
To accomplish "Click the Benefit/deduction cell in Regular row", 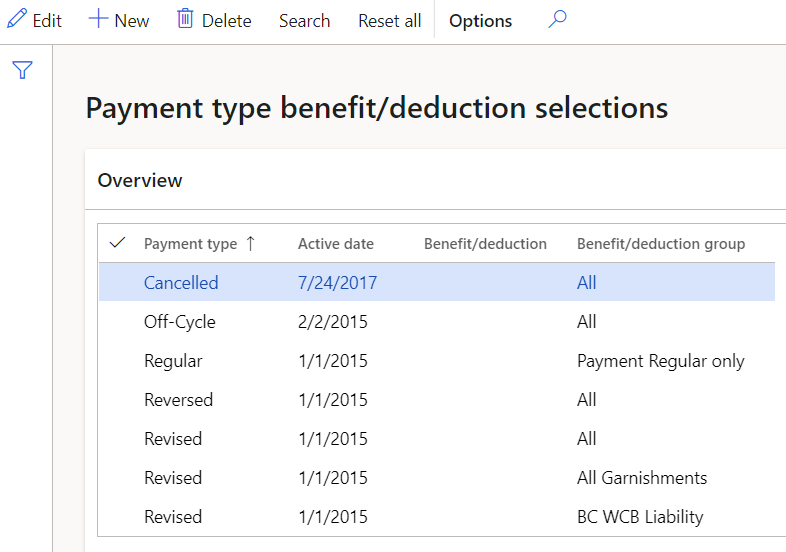I will click(495, 361).
